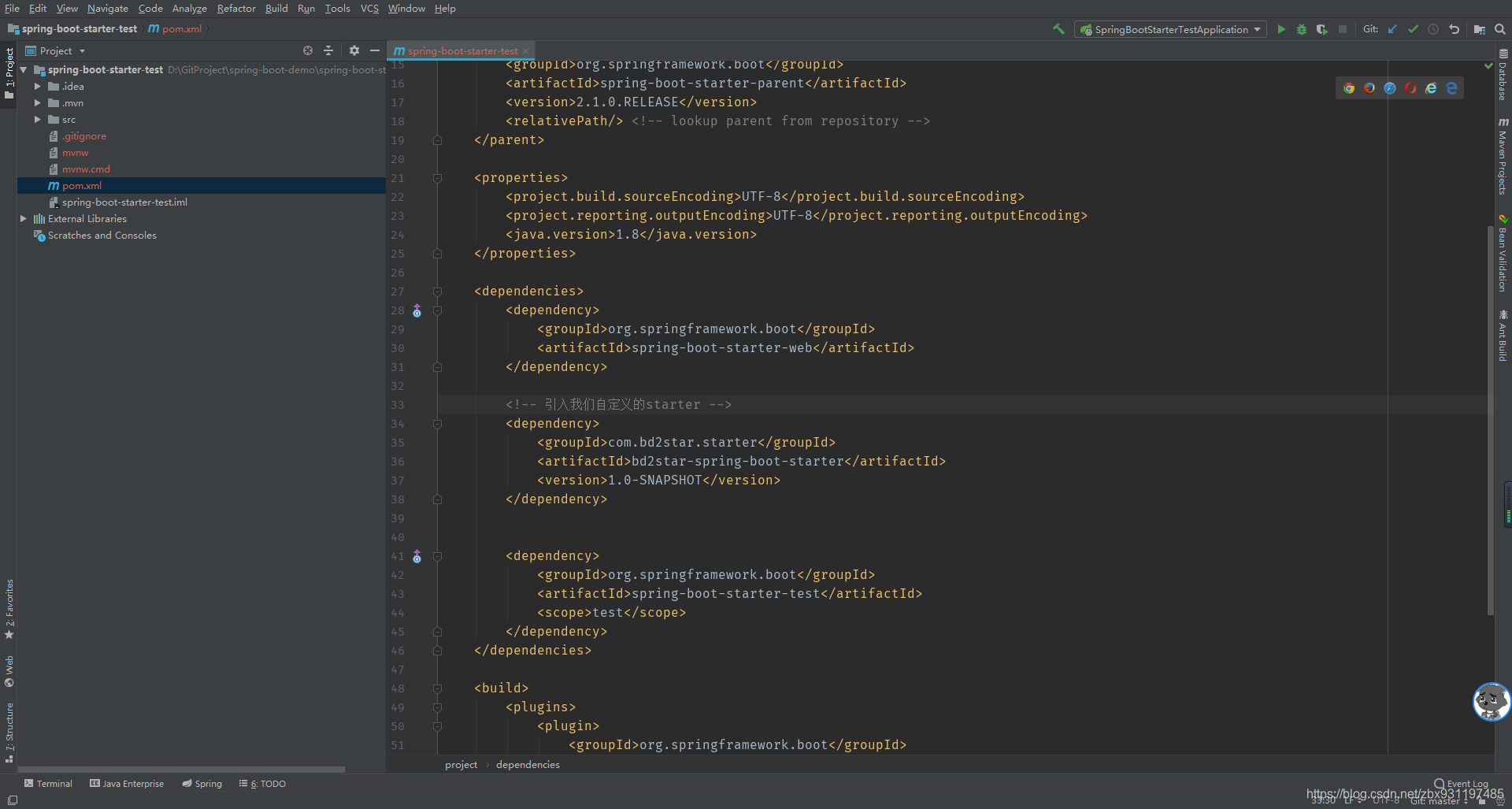Select pom.xml in project tree

[82, 186]
